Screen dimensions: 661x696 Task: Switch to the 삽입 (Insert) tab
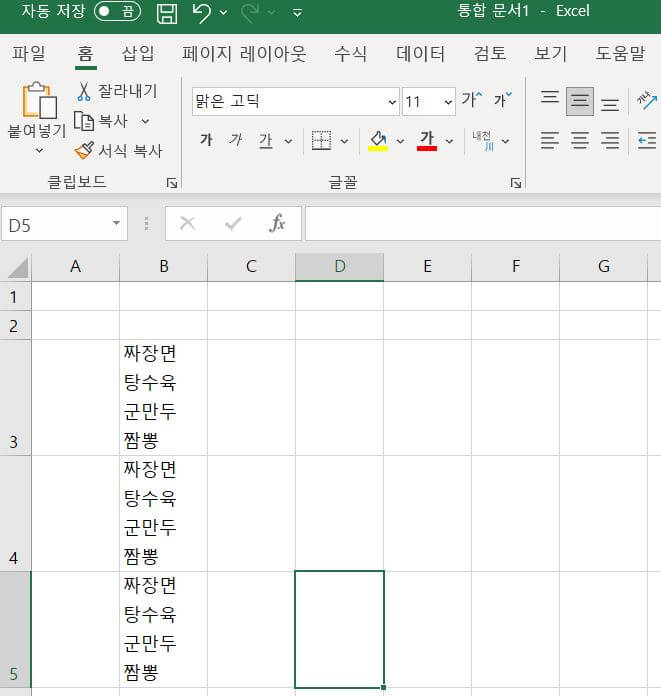pos(138,54)
